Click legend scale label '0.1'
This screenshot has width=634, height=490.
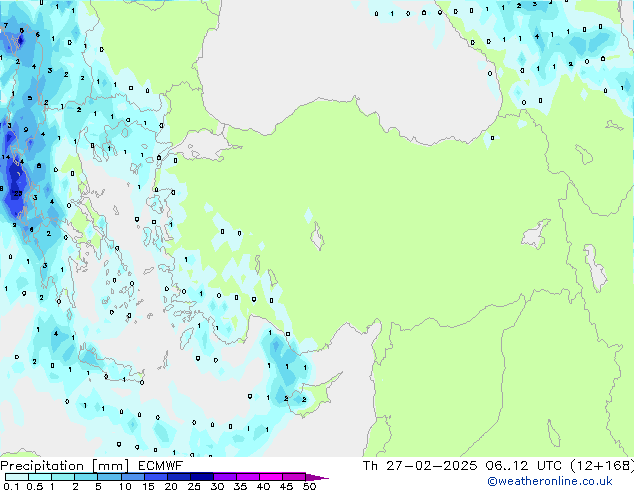pyautogui.click(x=11, y=486)
